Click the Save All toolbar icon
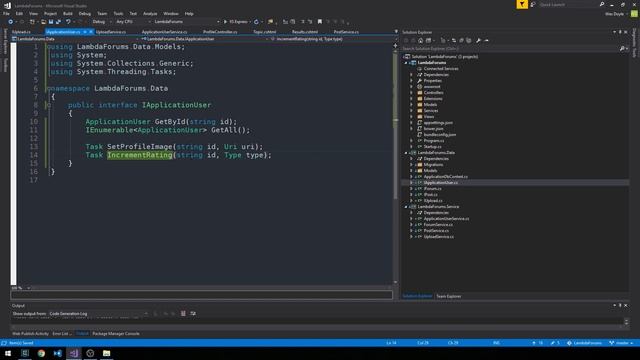The image size is (640, 360). [x=58, y=22]
